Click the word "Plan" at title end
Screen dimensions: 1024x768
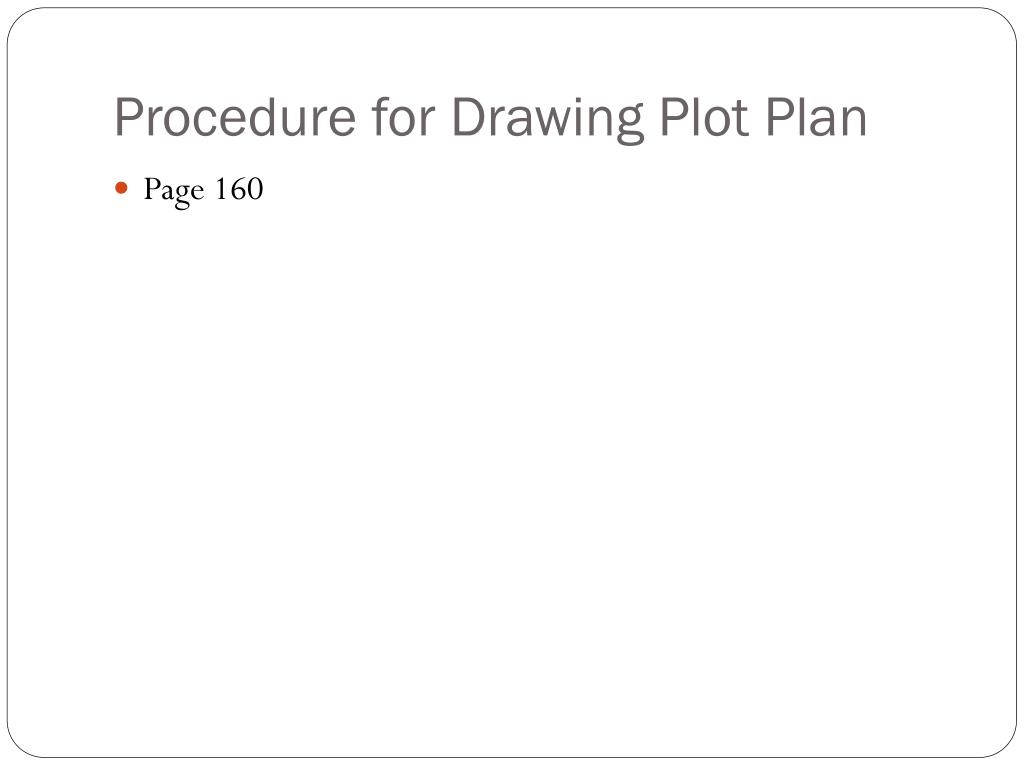point(816,118)
